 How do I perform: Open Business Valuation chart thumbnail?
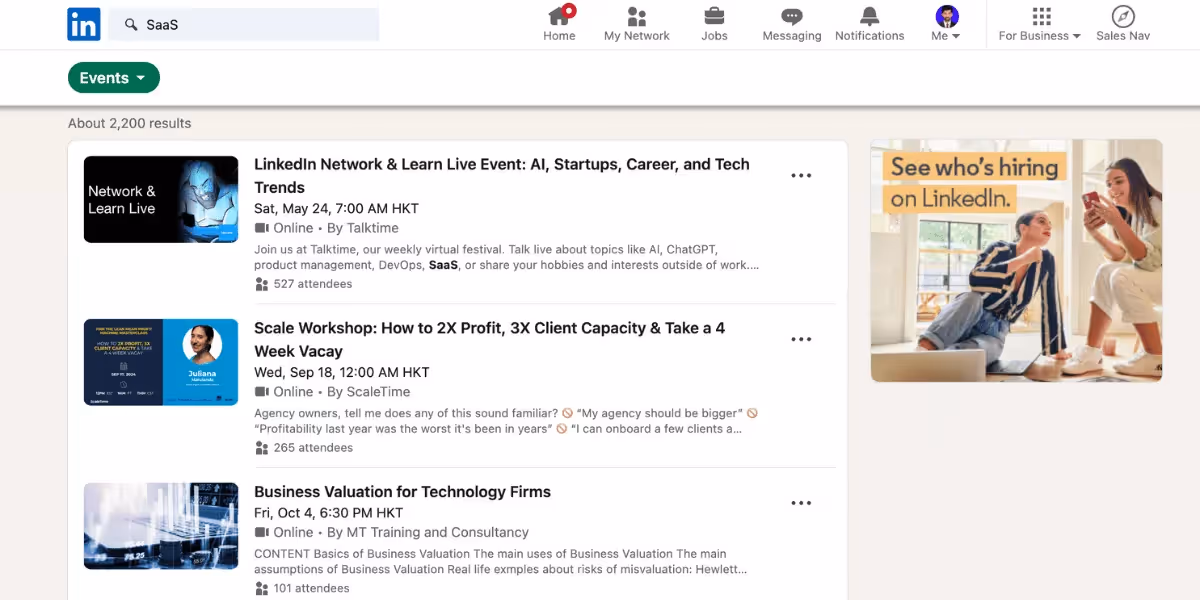[161, 526]
